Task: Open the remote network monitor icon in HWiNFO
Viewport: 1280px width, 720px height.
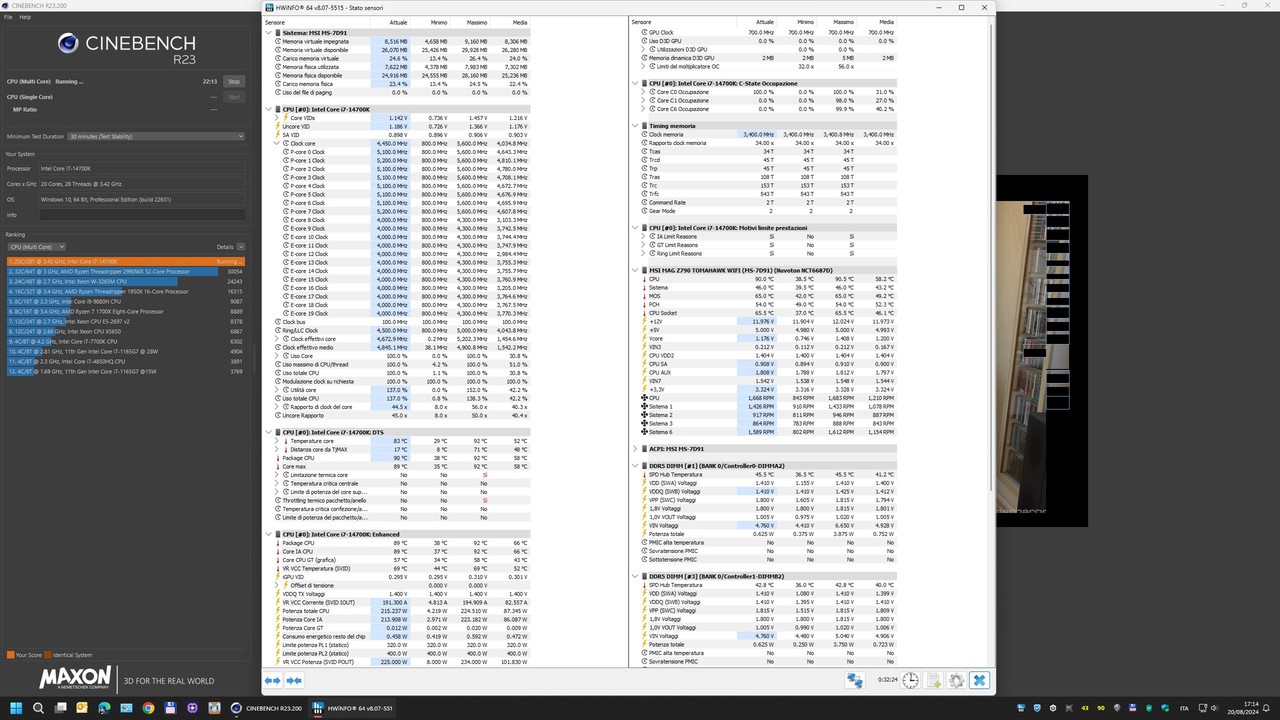Action: pyautogui.click(x=855, y=680)
